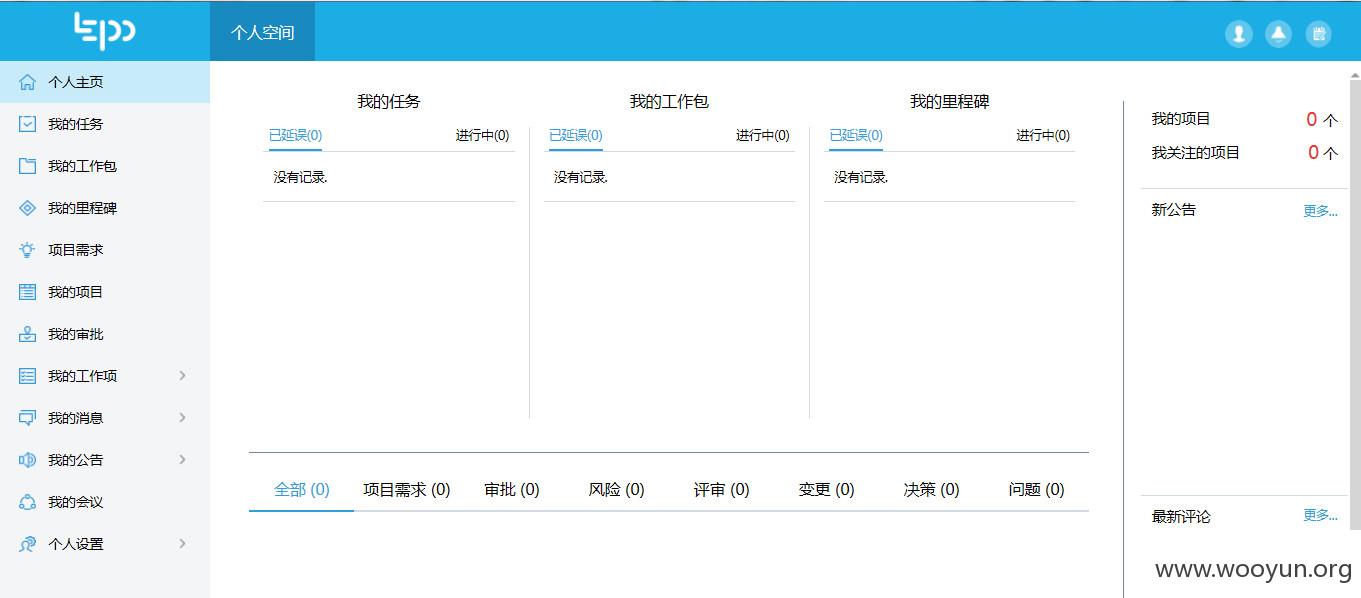This screenshot has width=1361, height=598.
Task: Switch to the 风险 (0) tab
Action: coord(616,490)
